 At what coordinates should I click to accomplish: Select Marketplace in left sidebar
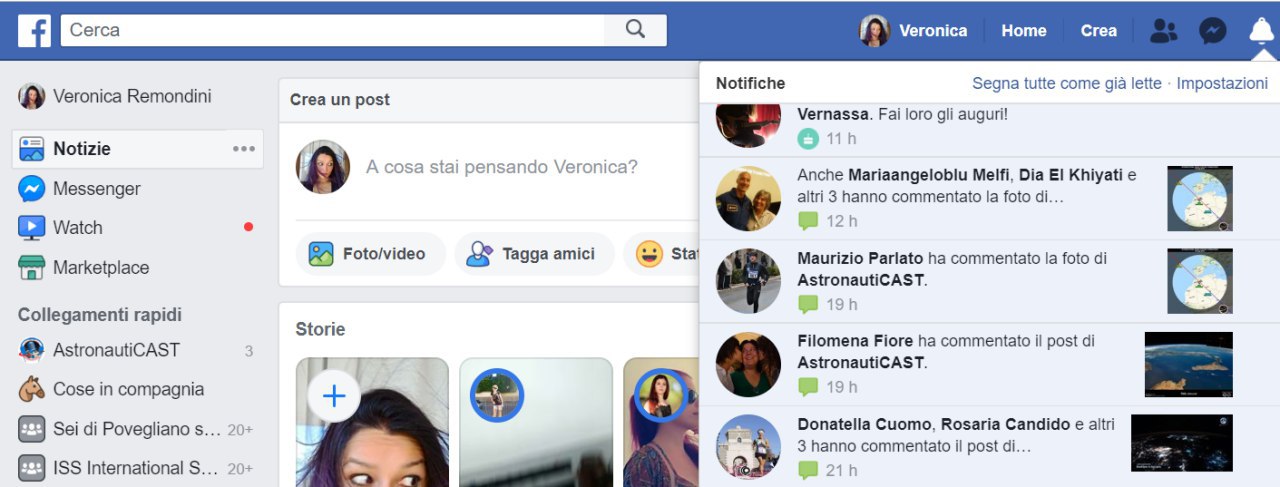point(101,267)
